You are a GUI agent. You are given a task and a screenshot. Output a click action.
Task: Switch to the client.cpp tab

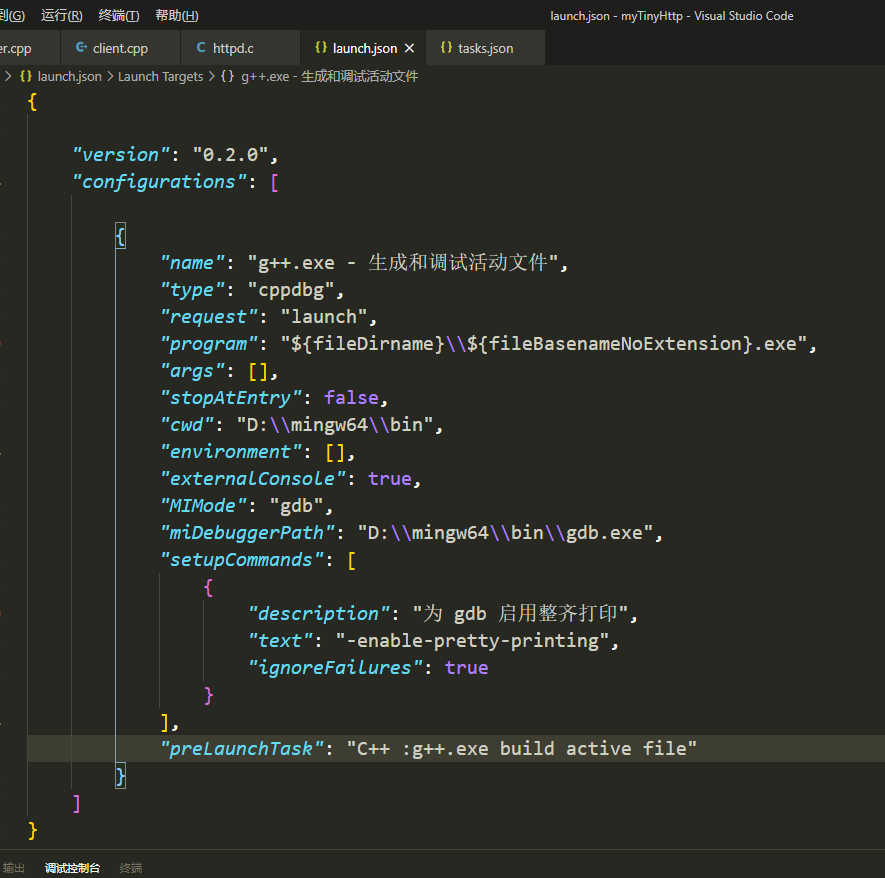pyautogui.click(x=120, y=48)
